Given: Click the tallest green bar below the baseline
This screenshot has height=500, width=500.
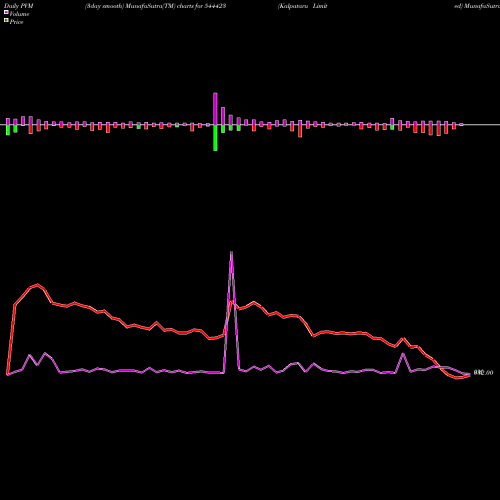Looking at the screenshot, I should (x=215, y=138).
